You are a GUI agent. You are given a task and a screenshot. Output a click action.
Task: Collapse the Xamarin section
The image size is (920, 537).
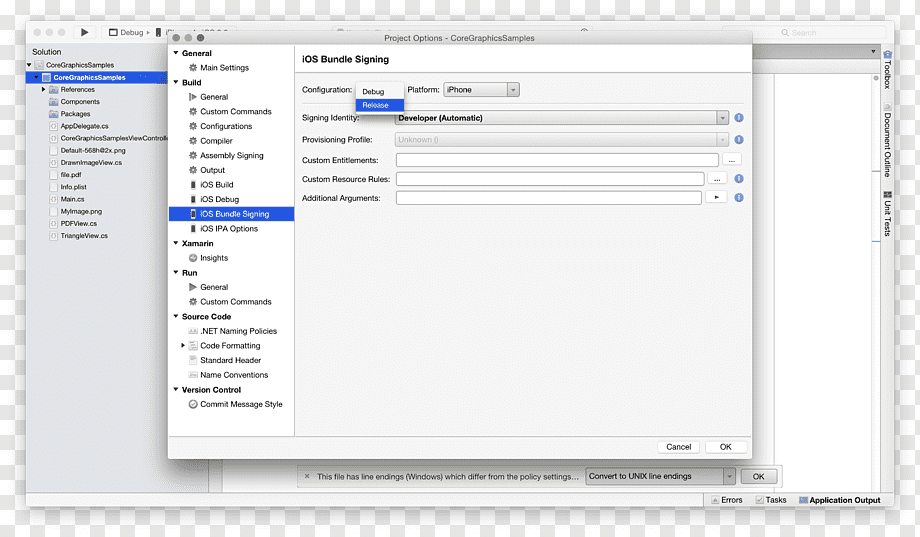coord(175,243)
